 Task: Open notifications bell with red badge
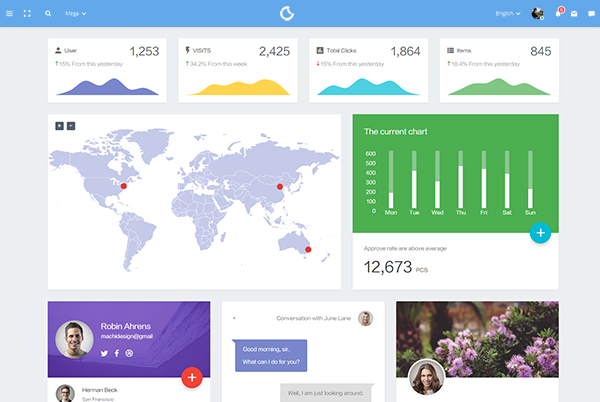pos(558,13)
